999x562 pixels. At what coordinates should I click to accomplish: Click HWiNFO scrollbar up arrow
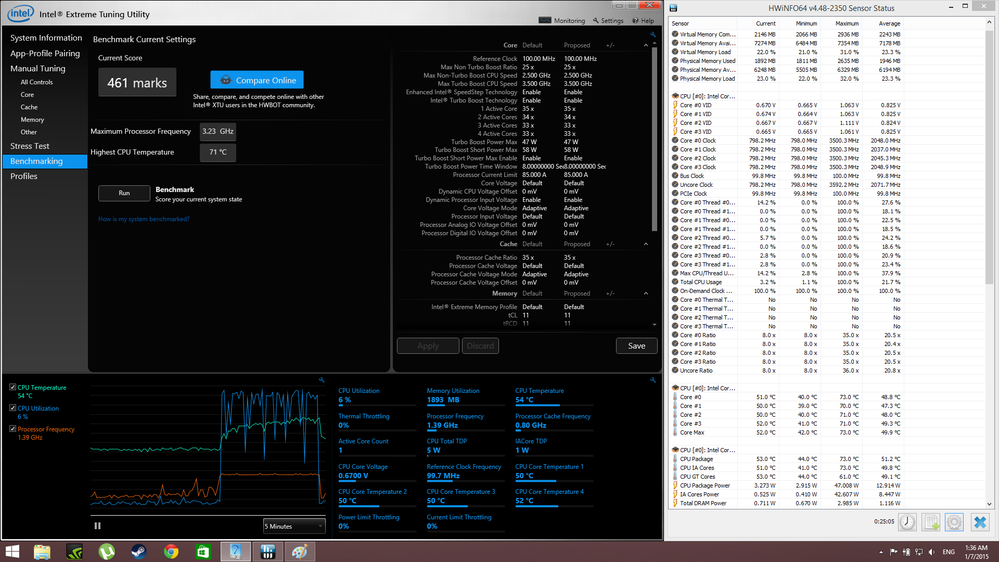point(989,22)
